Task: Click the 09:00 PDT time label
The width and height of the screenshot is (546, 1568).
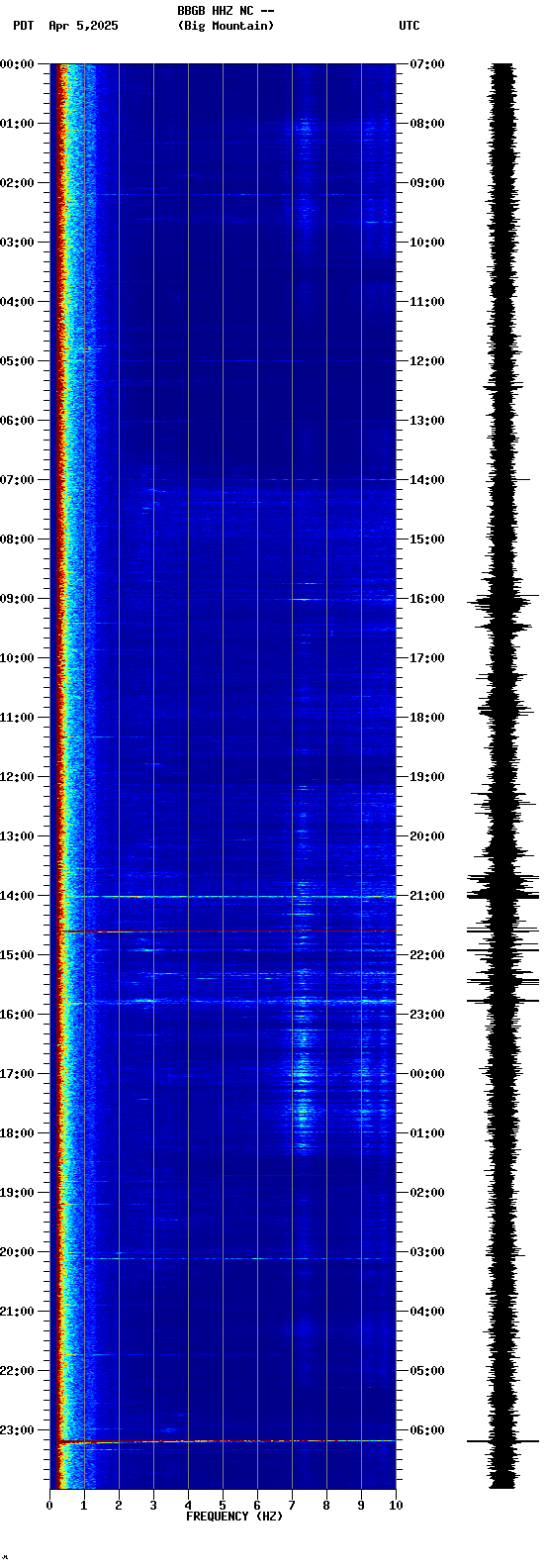Action: tap(17, 599)
